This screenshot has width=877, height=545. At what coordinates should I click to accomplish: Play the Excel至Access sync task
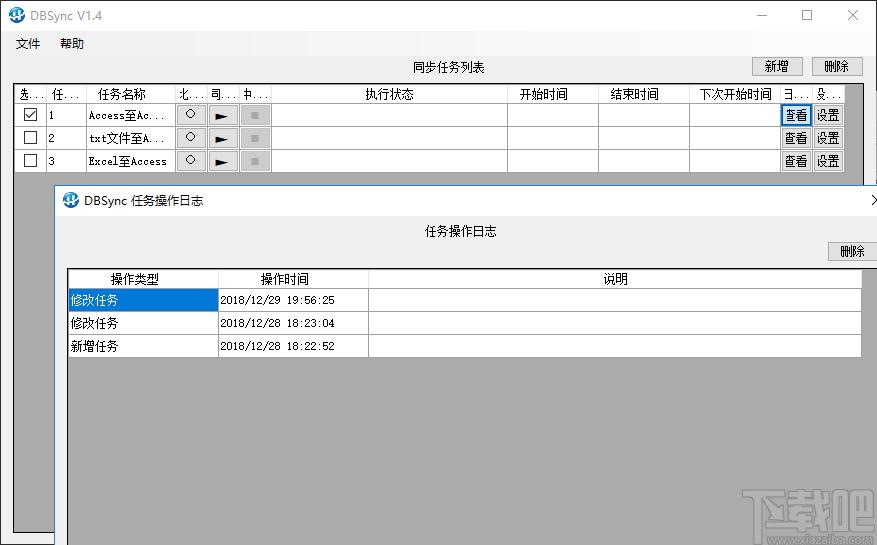pyautogui.click(x=223, y=161)
